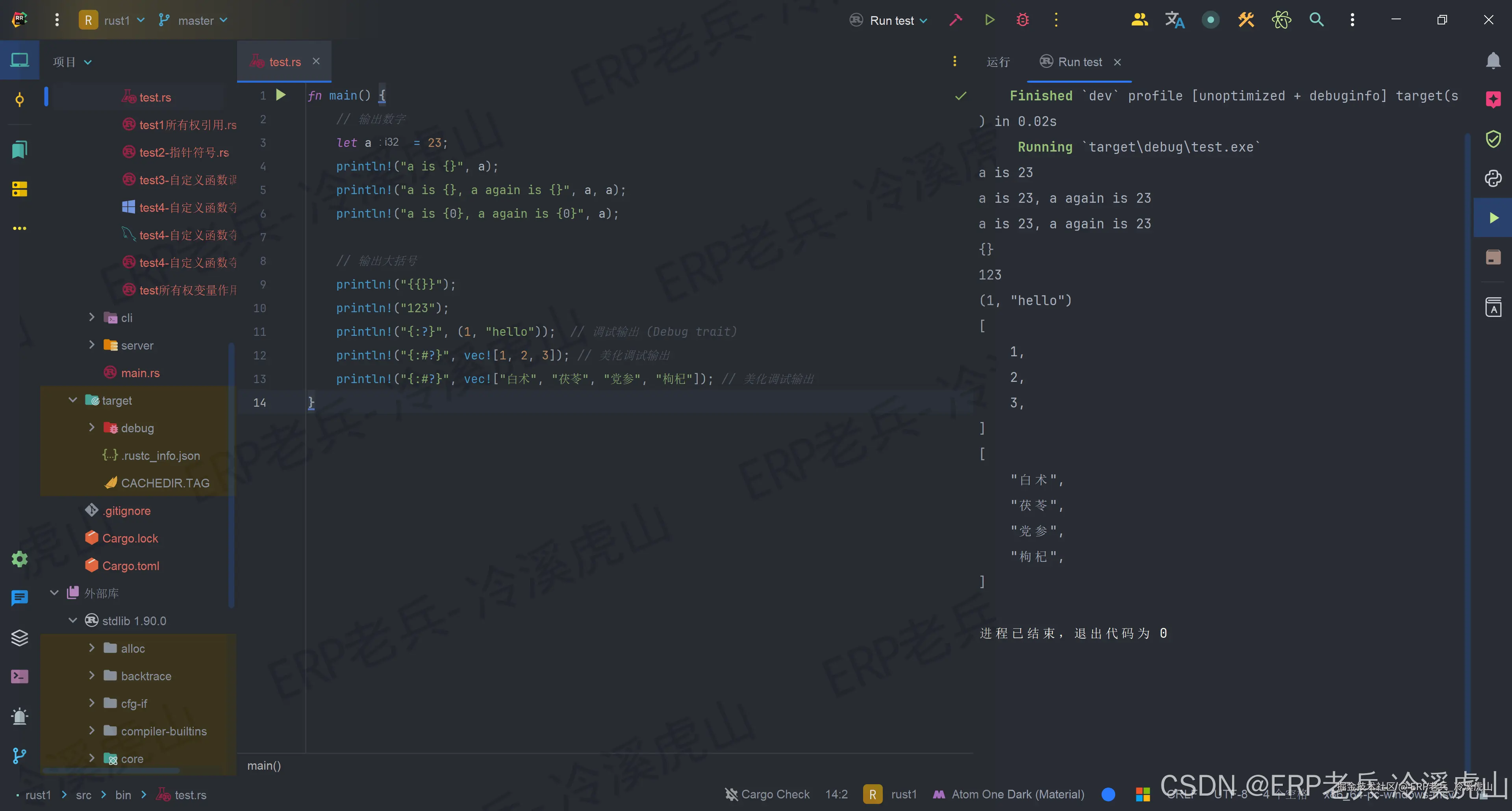Start debugging with the bug icon
The image size is (1512, 811).
coord(1023,20)
